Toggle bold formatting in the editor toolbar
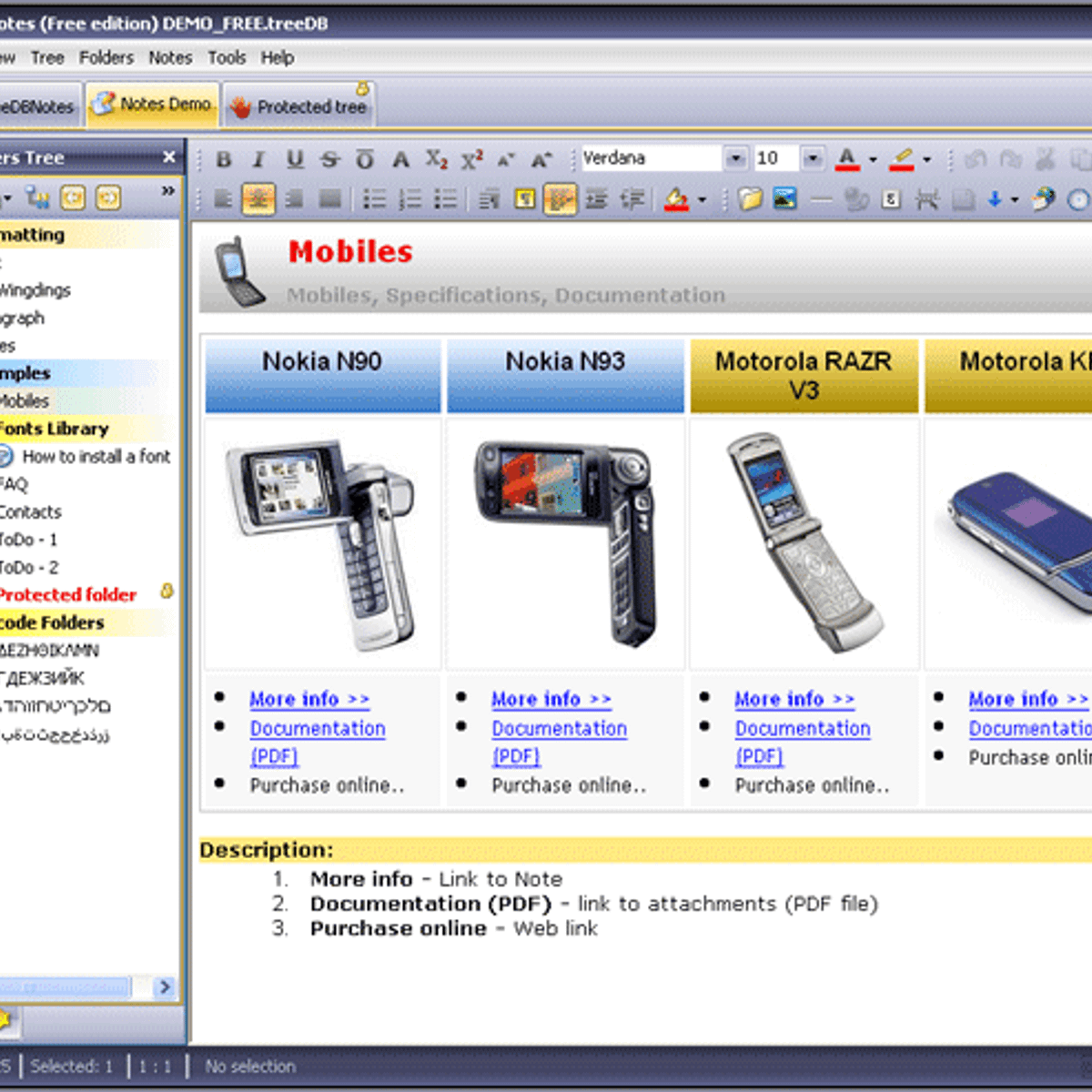The image size is (1092, 1092). tap(223, 158)
